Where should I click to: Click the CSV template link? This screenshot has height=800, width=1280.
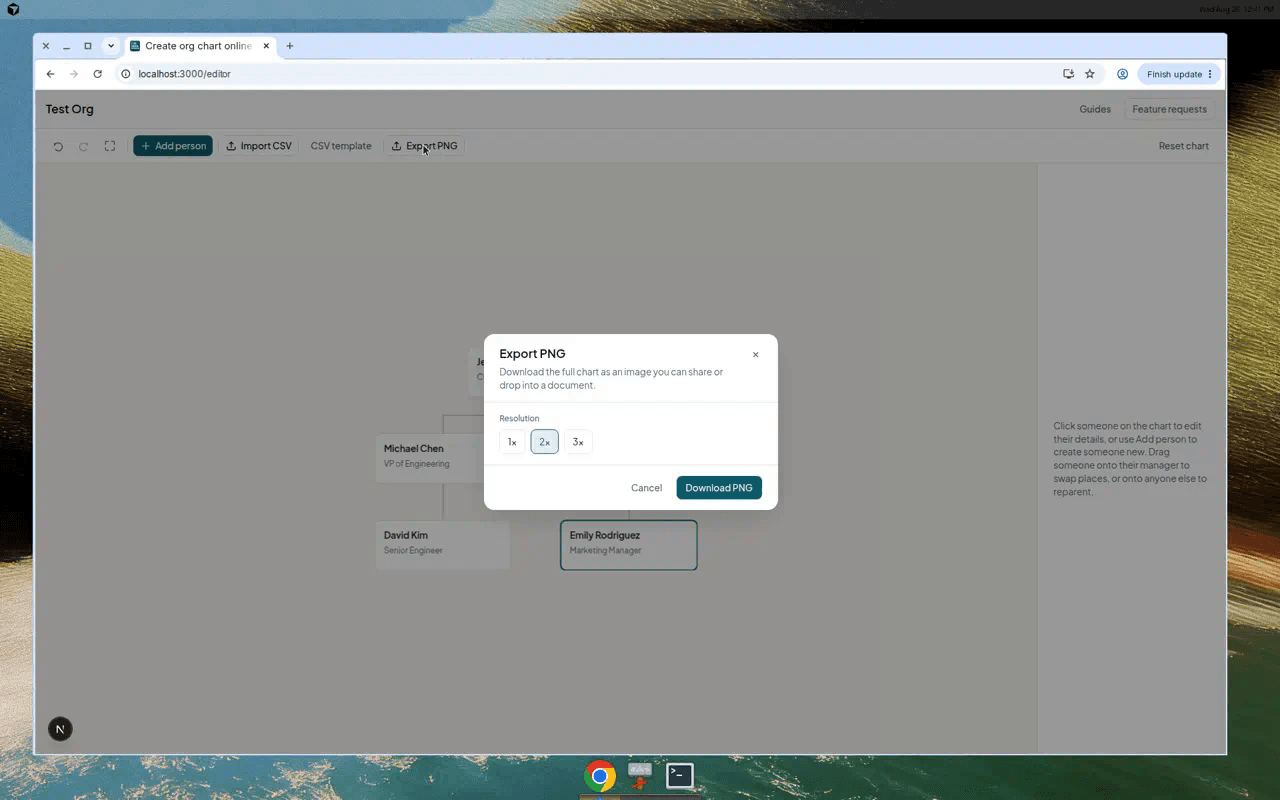pos(341,146)
